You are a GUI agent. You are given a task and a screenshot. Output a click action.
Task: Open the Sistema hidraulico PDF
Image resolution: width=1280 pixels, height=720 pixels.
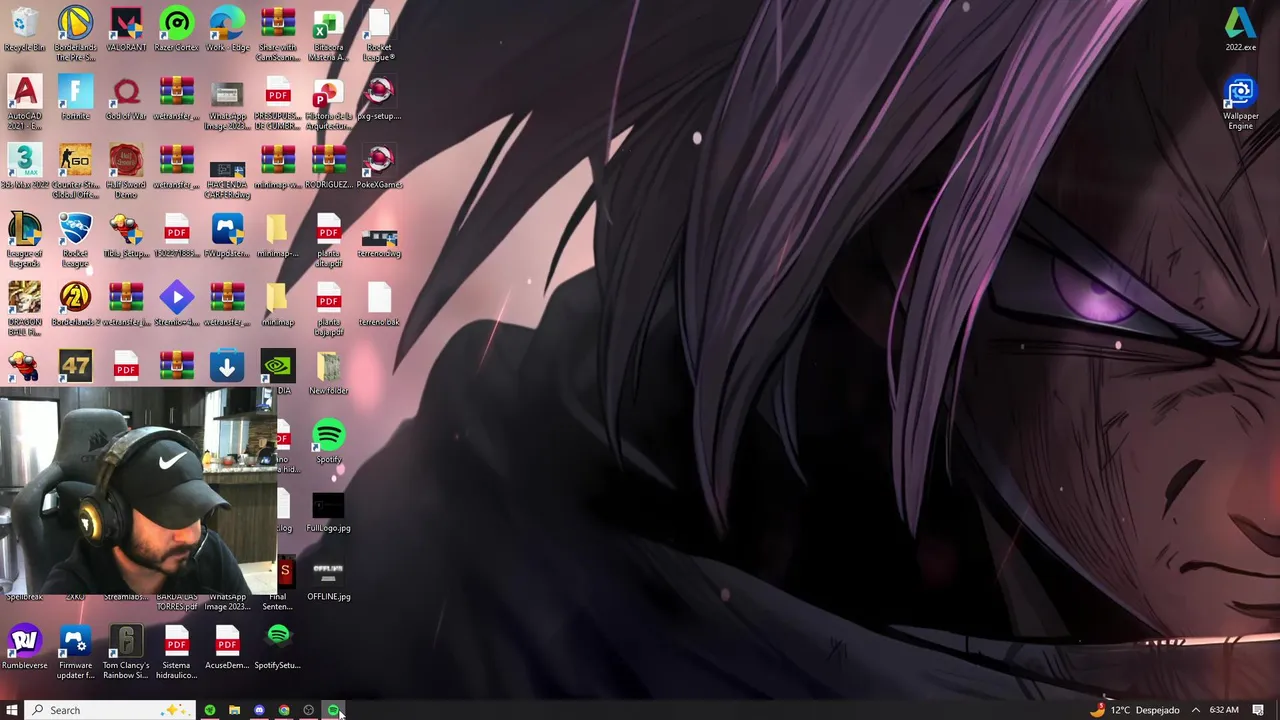tap(177, 651)
